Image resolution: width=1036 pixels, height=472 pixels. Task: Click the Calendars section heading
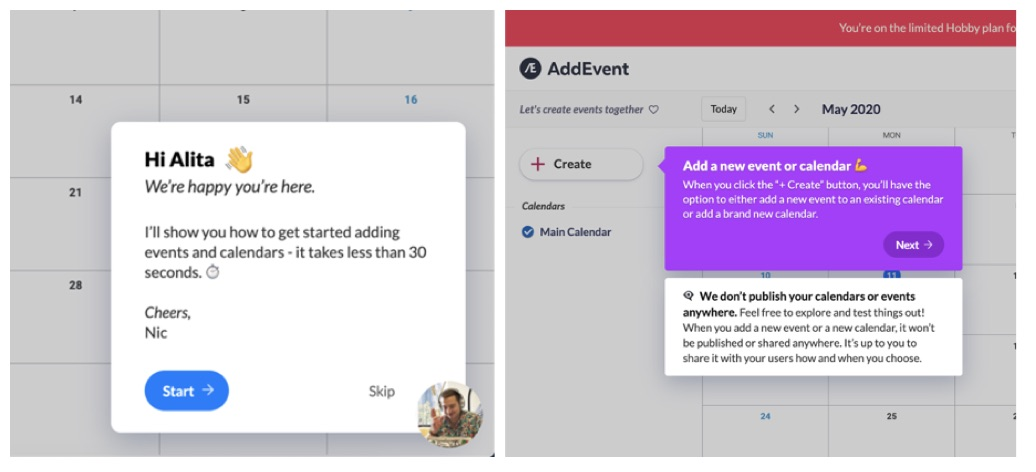(543, 206)
